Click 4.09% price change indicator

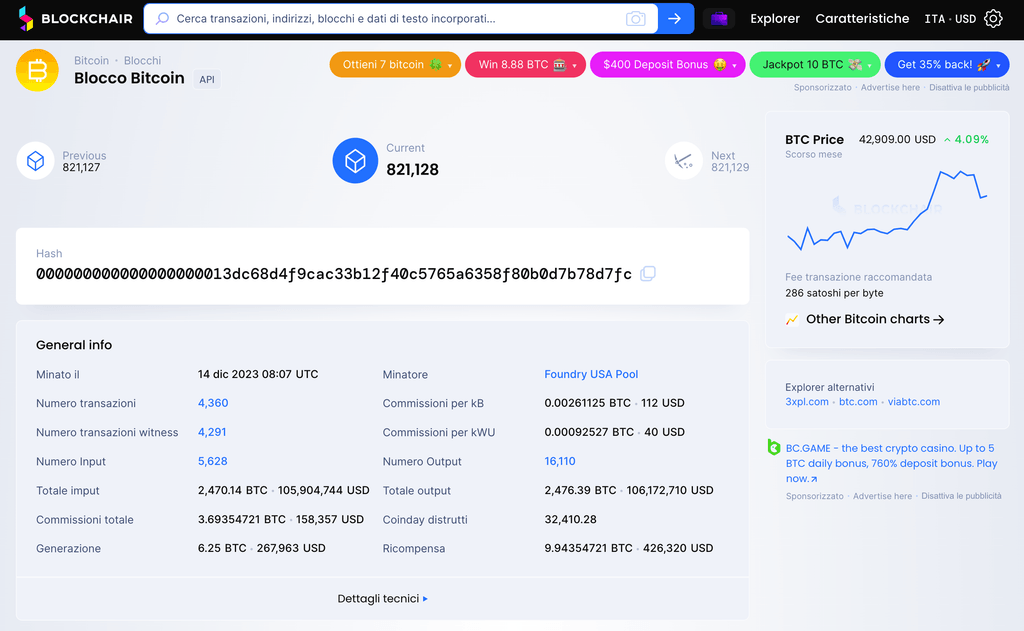coord(966,139)
